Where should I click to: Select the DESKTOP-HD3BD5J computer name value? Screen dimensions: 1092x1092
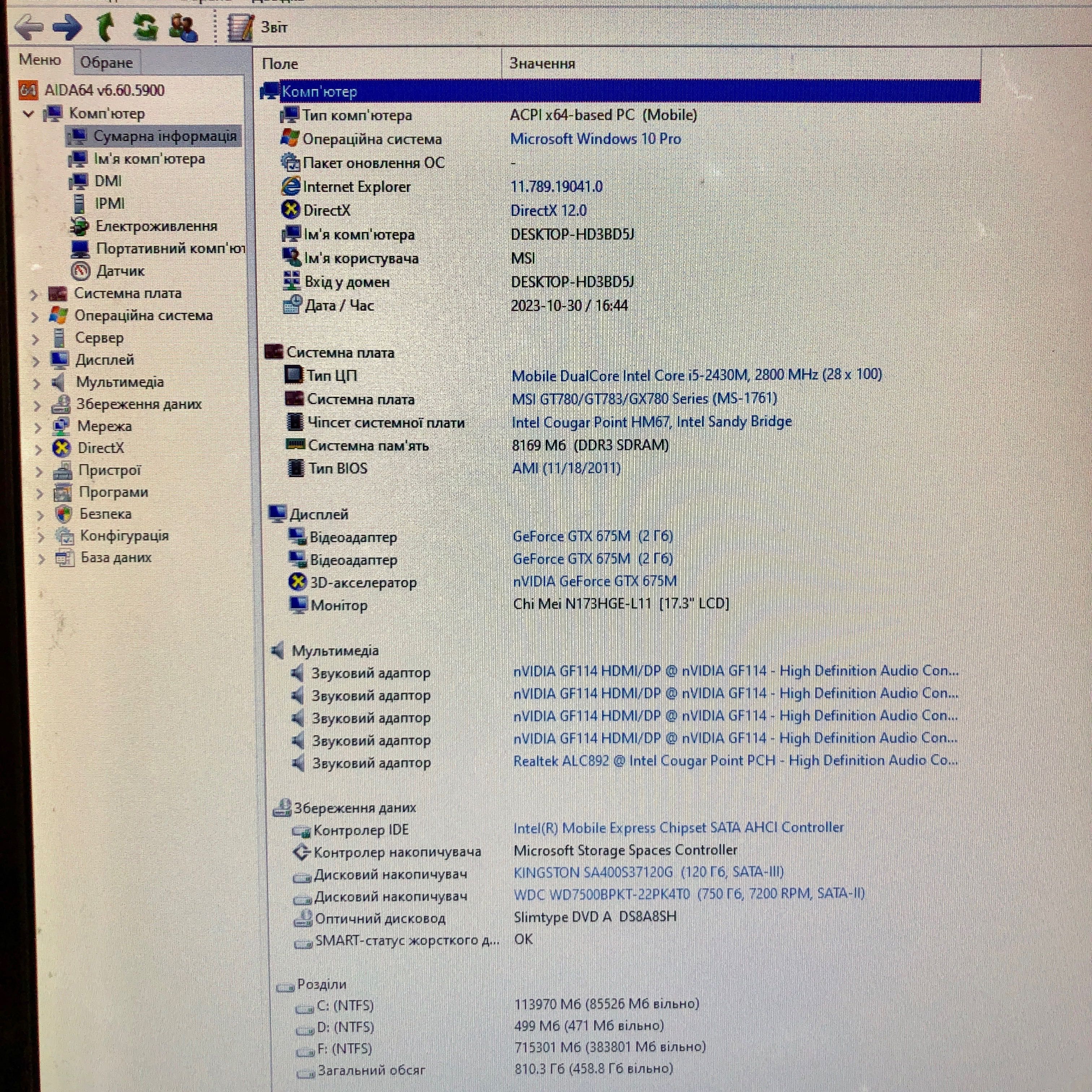point(572,234)
